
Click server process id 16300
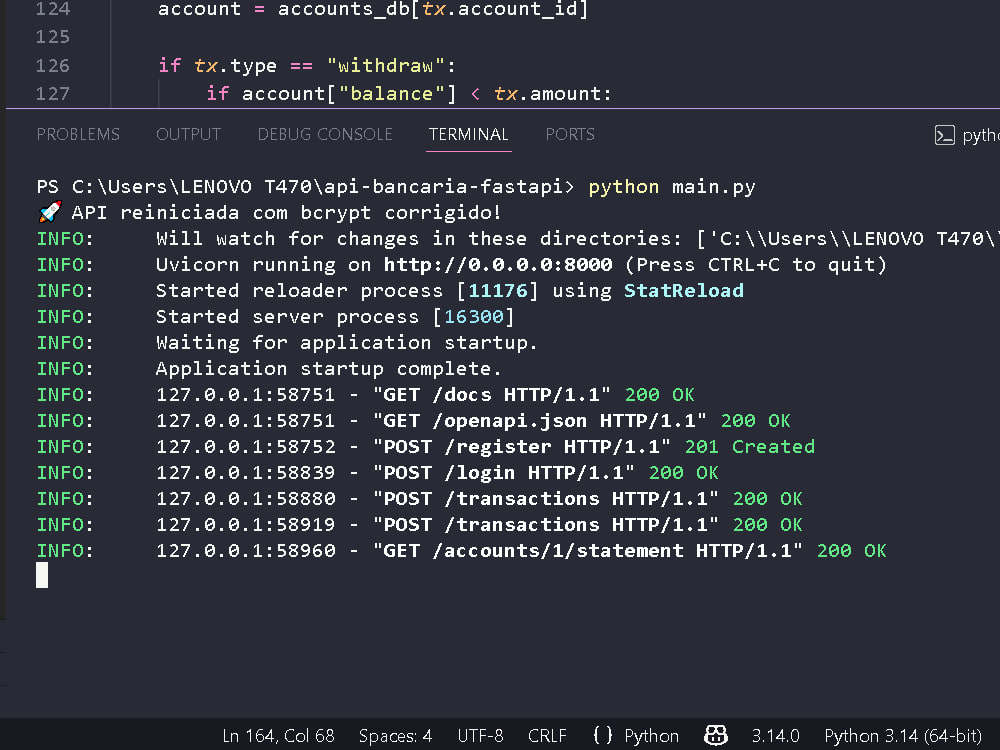[x=474, y=317]
